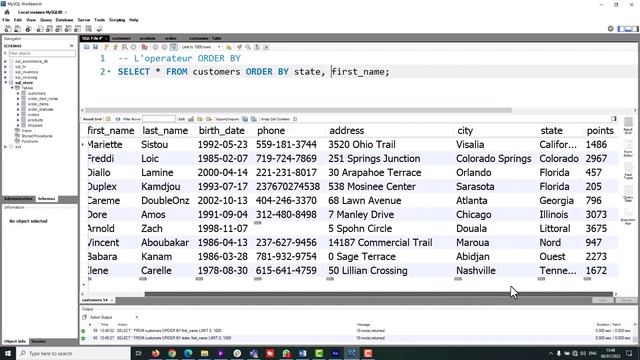Select the address cell 538 Mosinee Center
This screenshot has width=640, height=360.
pyautogui.click(x=372, y=187)
